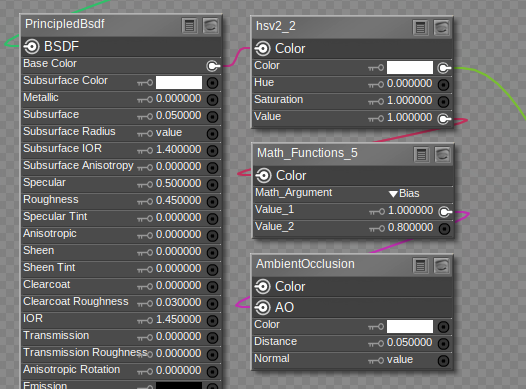Click Subsurface Radius value field
The height and width of the screenshot is (389, 526).
point(169,132)
